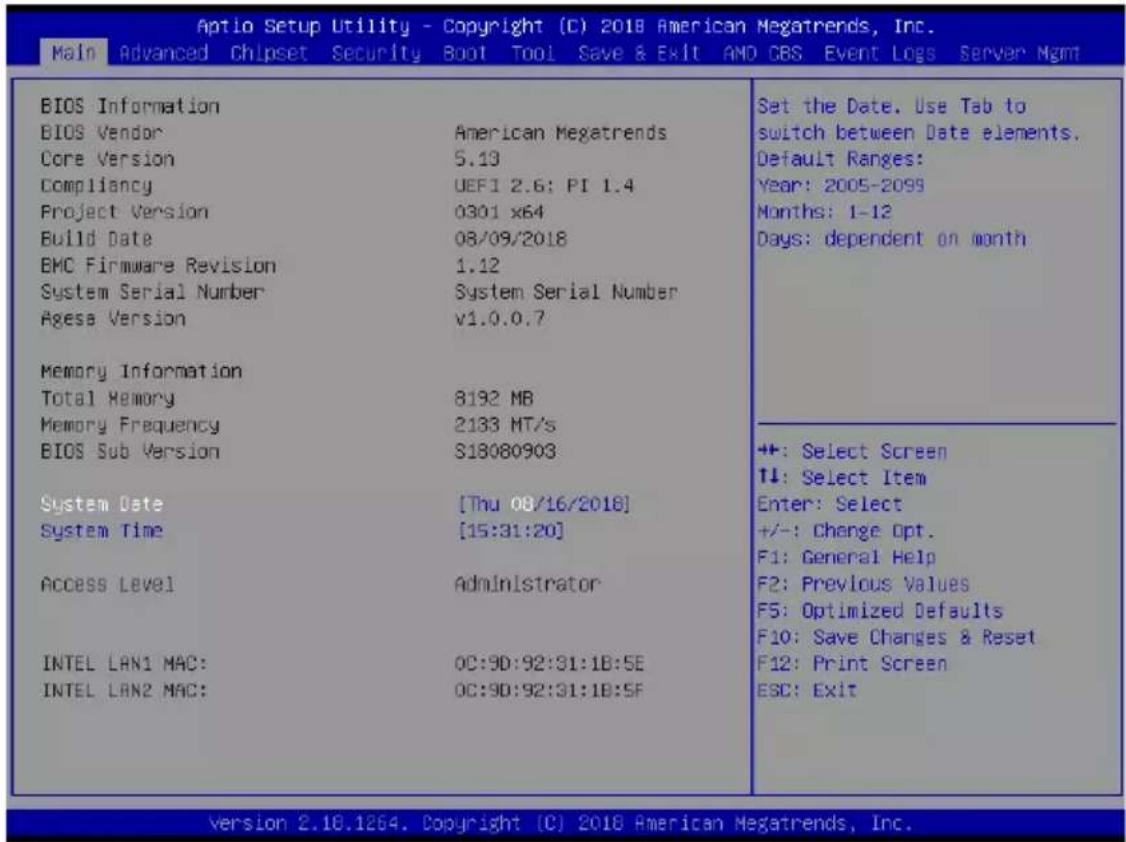This screenshot has height=842, width=1126.
Task: Switch to the Main tab
Action: (x=74, y=53)
